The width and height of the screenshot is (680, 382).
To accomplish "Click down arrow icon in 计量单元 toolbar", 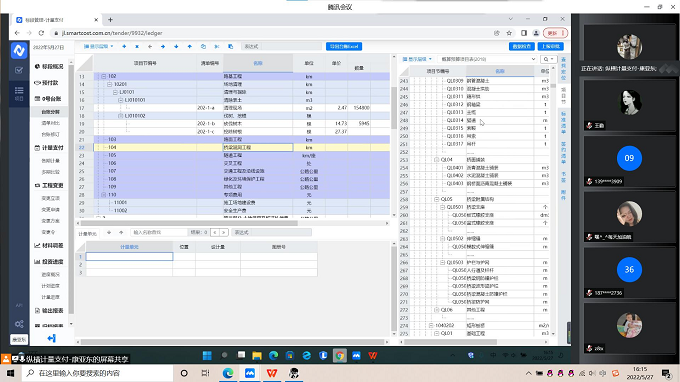I will [x=109, y=233].
